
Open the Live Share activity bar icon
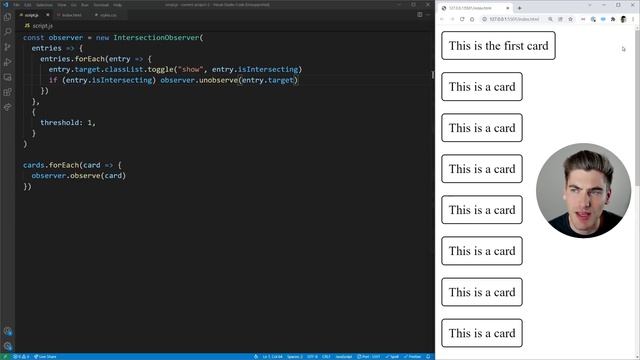tap(7, 107)
